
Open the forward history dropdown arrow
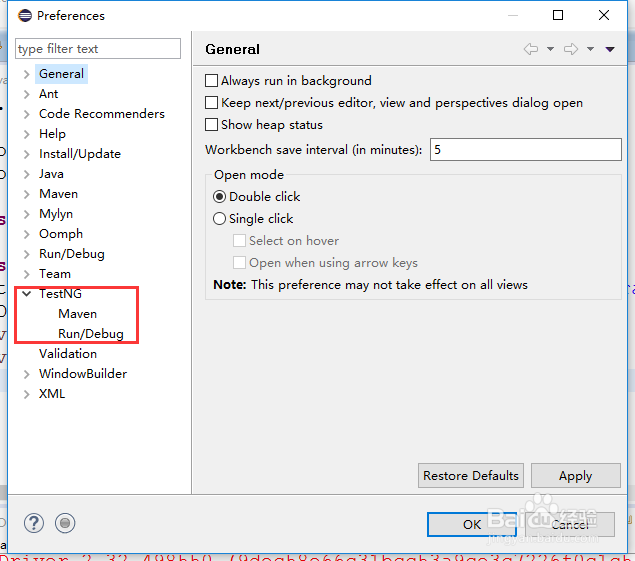point(590,49)
